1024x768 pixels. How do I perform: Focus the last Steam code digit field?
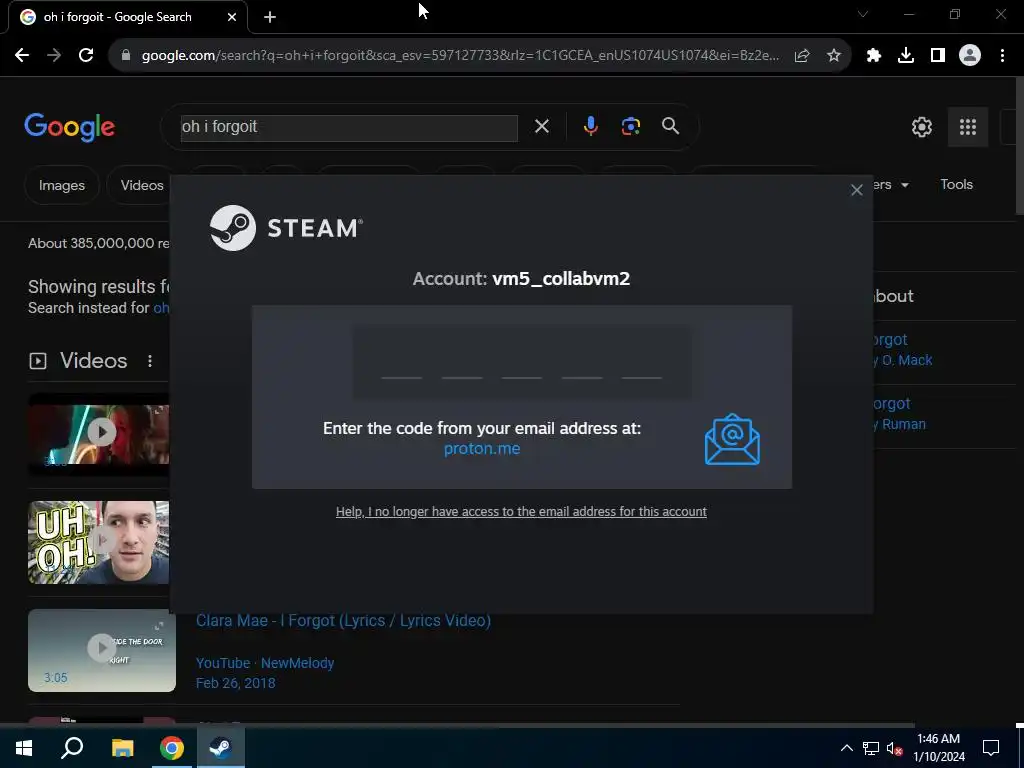point(641,363)
